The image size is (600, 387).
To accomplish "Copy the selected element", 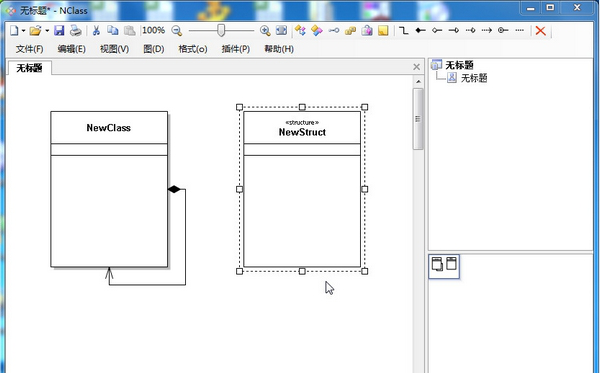I will 112,30.
